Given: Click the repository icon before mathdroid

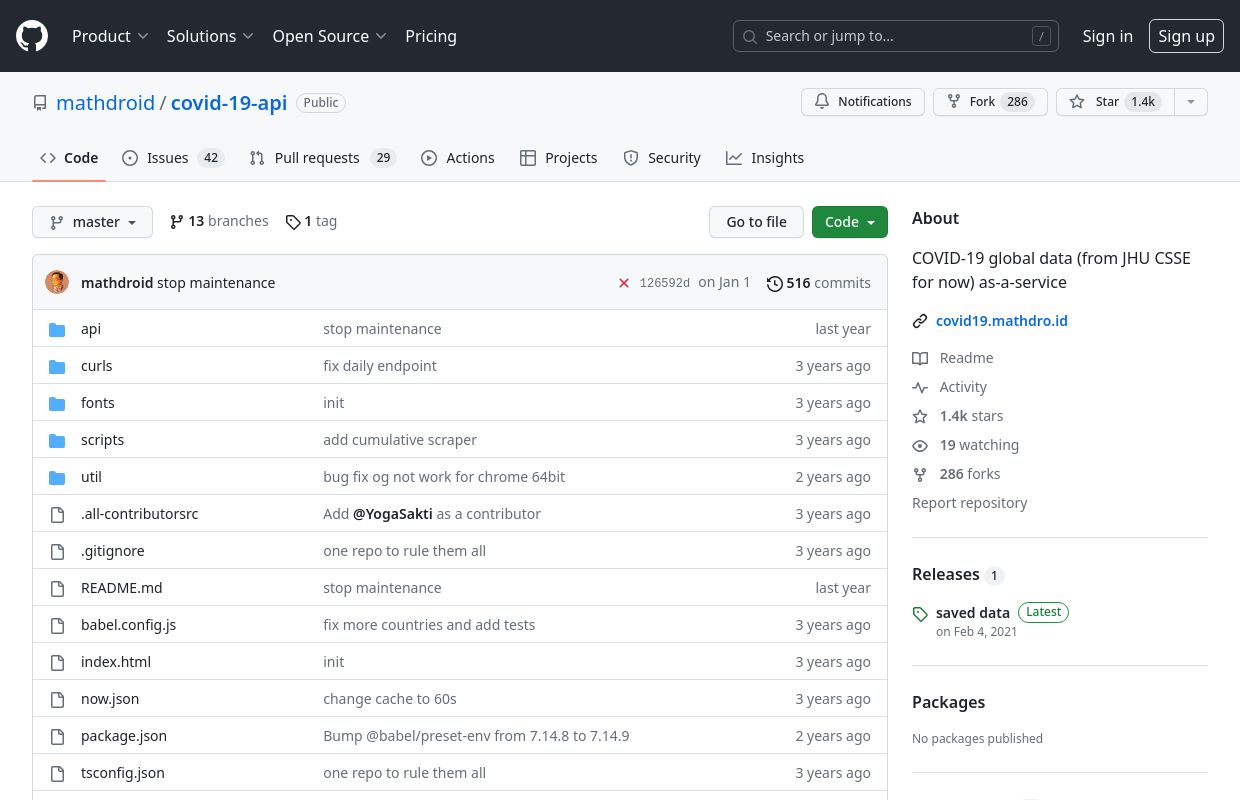Looking at the screenshot, I should (40, 103).
